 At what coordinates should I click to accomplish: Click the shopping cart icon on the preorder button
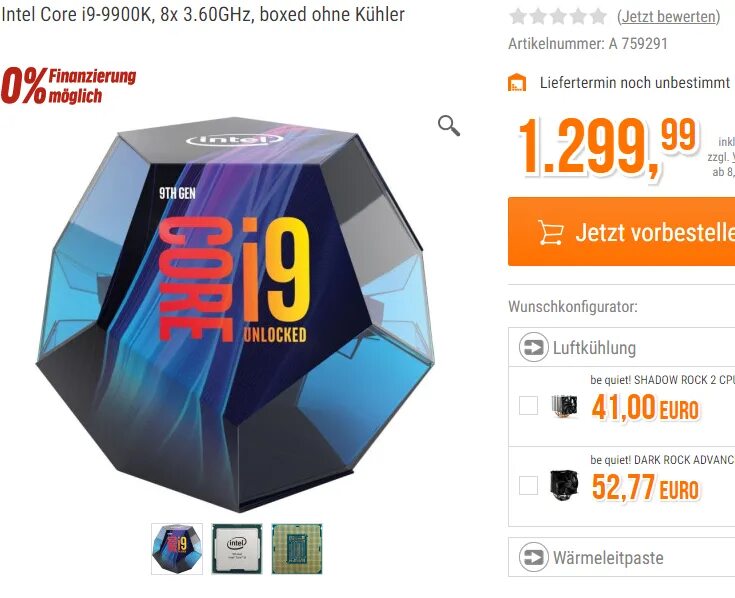551,232
